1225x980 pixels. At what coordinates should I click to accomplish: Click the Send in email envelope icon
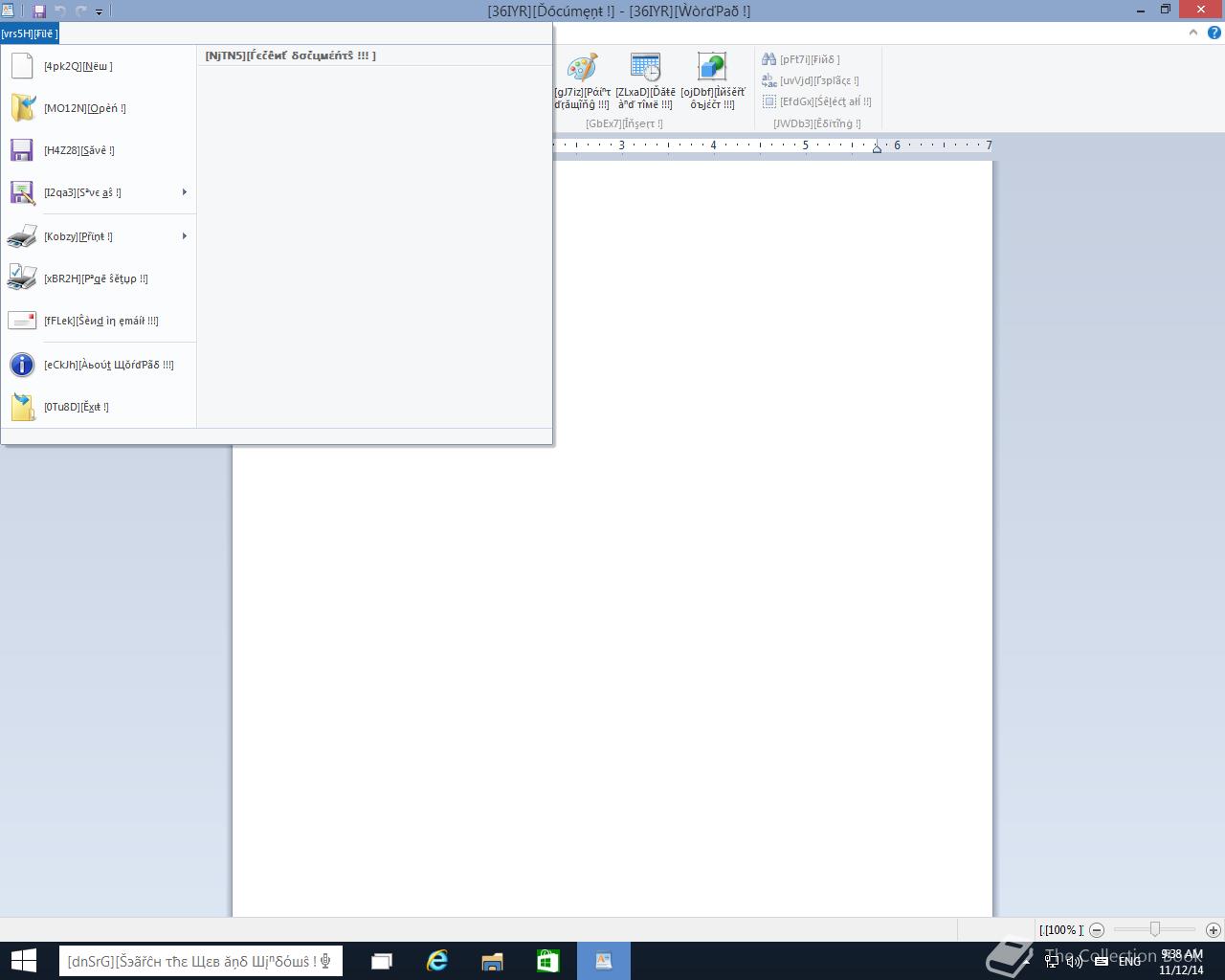[x=22, y=321]
